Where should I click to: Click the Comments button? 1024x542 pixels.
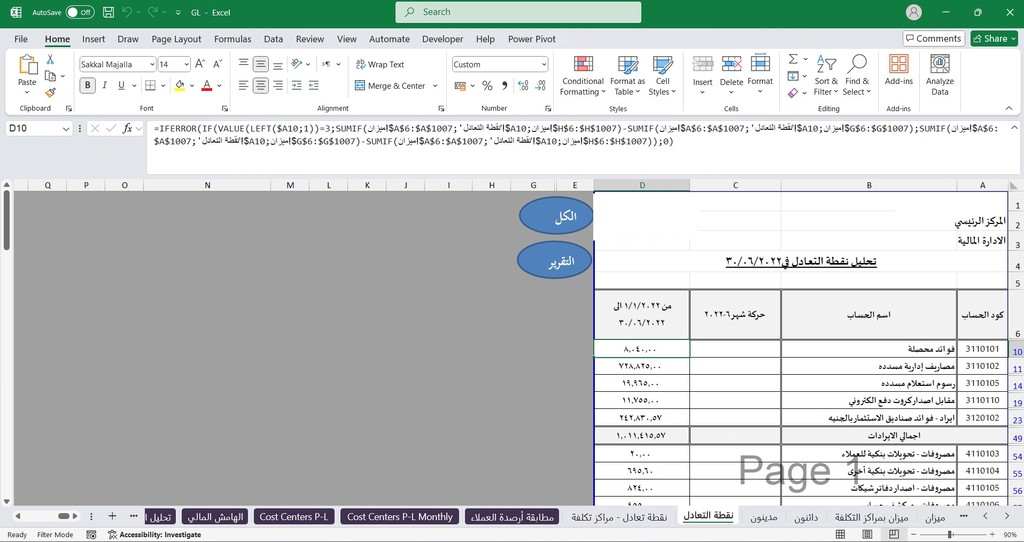click(x=933, y=39)
